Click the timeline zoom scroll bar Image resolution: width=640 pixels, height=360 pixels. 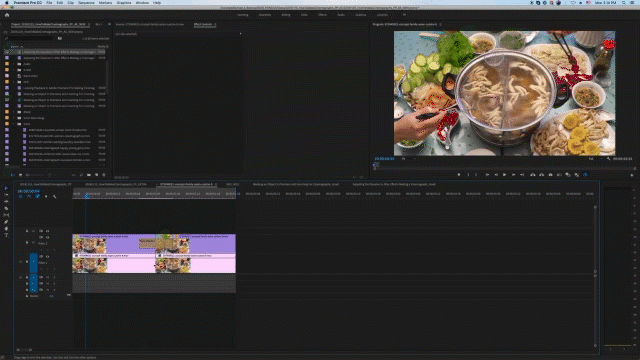(24, 350)
